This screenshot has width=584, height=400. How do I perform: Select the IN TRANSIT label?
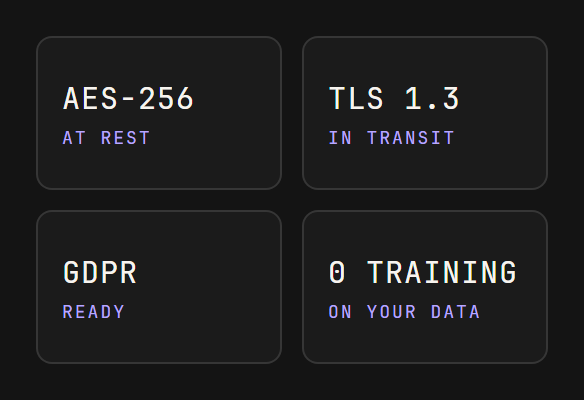click(x=391, y=138)
